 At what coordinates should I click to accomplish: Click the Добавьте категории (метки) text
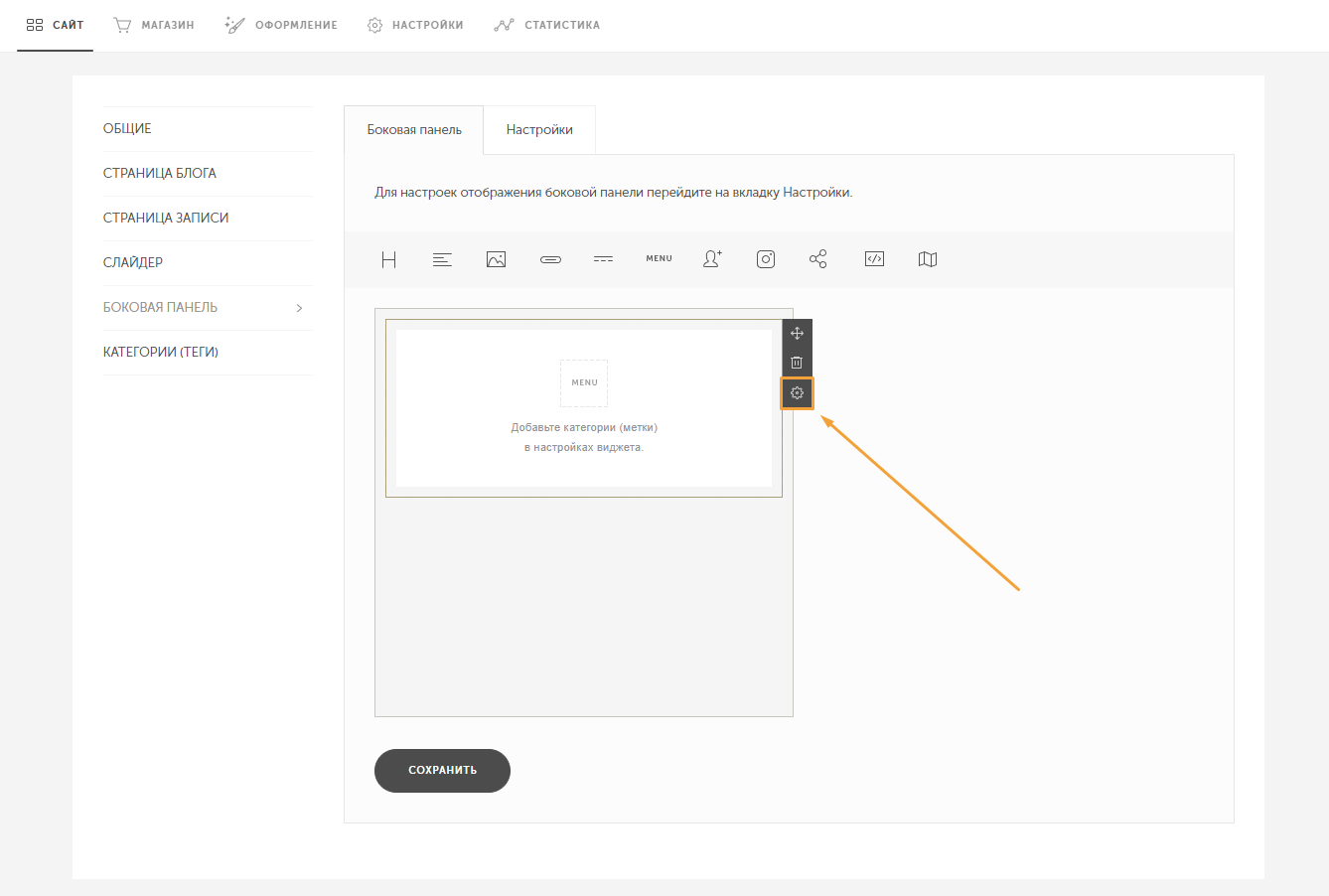pyautogui.click(x=584, y=428)
